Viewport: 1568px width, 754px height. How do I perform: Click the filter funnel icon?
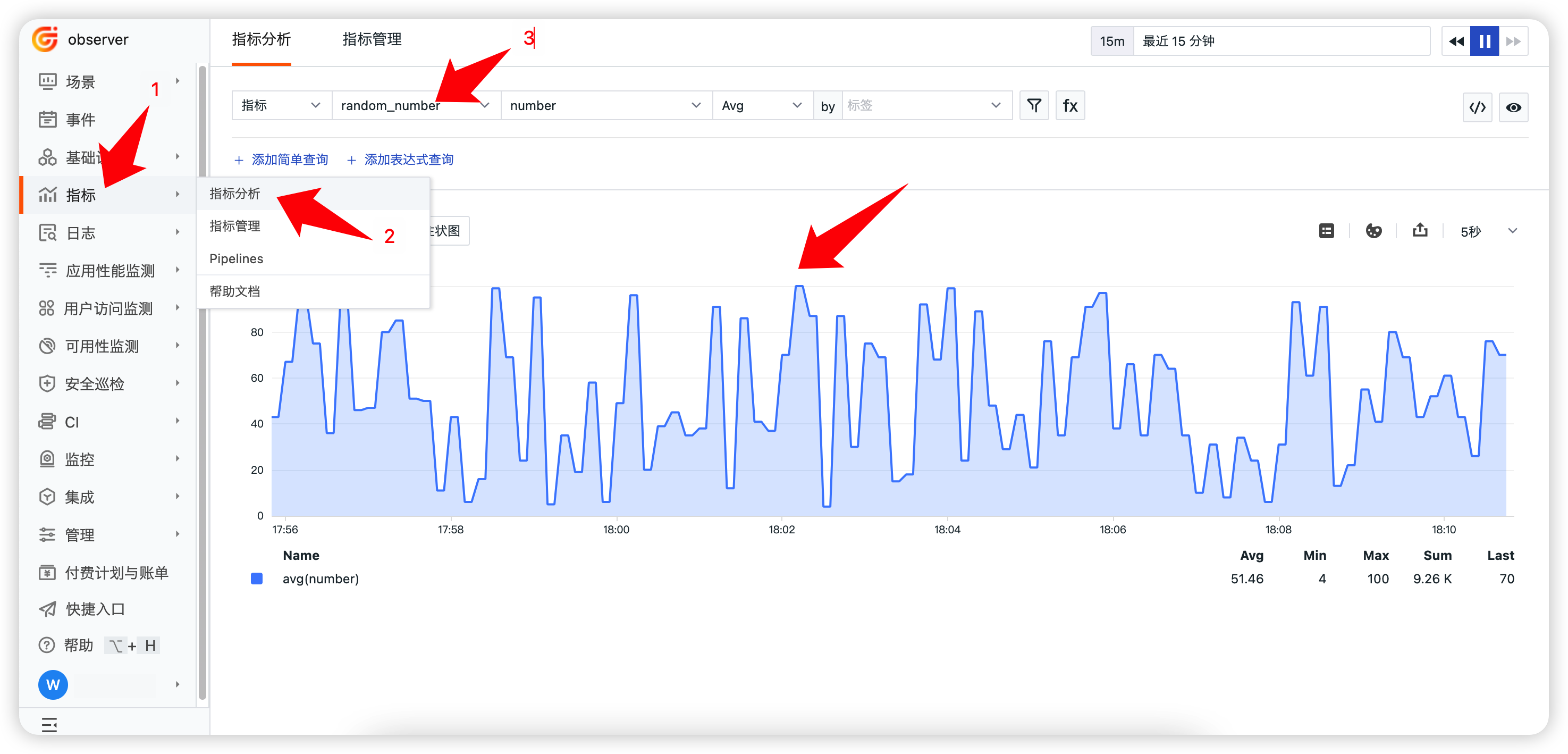coord(1034,105)
